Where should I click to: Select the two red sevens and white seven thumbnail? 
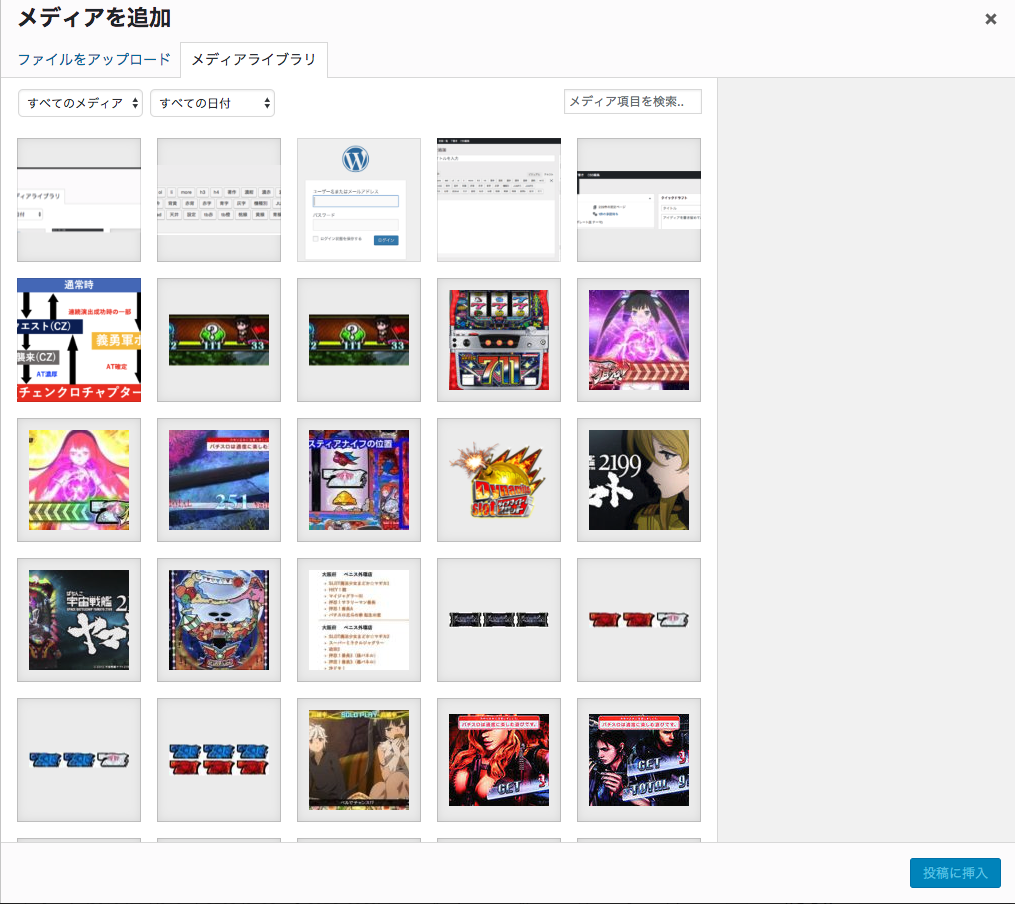639,620
